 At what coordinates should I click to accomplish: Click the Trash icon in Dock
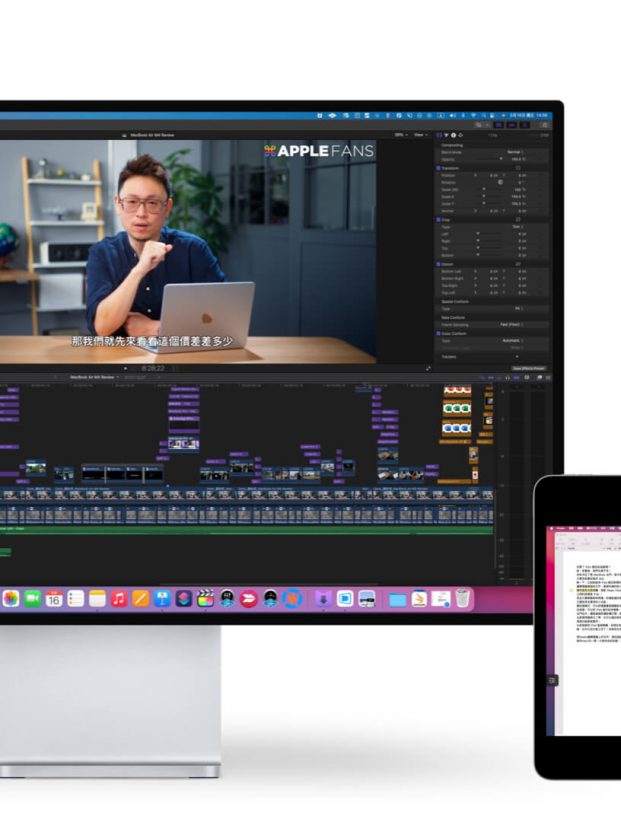(x=463, y=598)
